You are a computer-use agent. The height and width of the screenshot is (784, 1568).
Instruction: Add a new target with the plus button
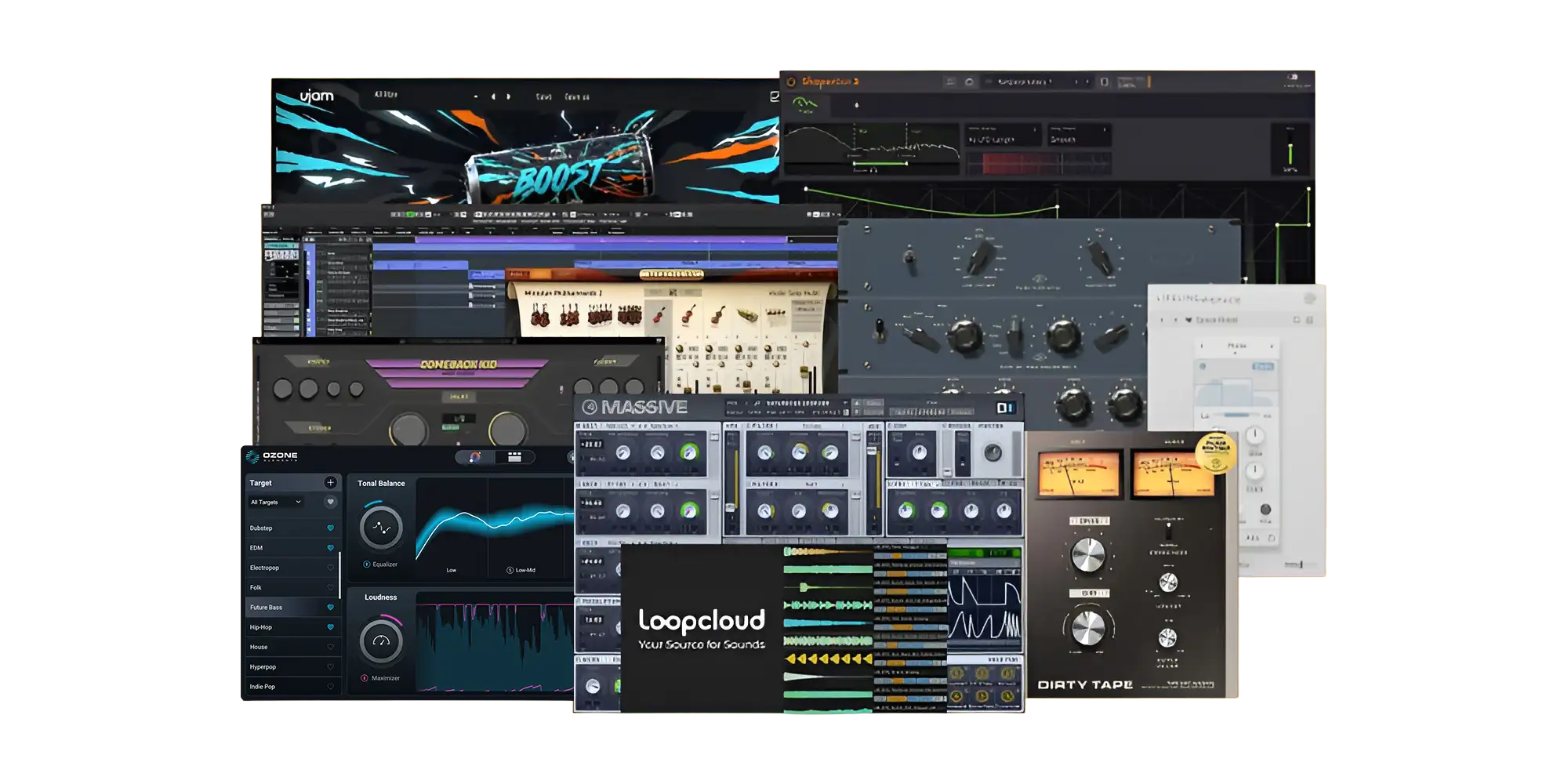point(330,483)
